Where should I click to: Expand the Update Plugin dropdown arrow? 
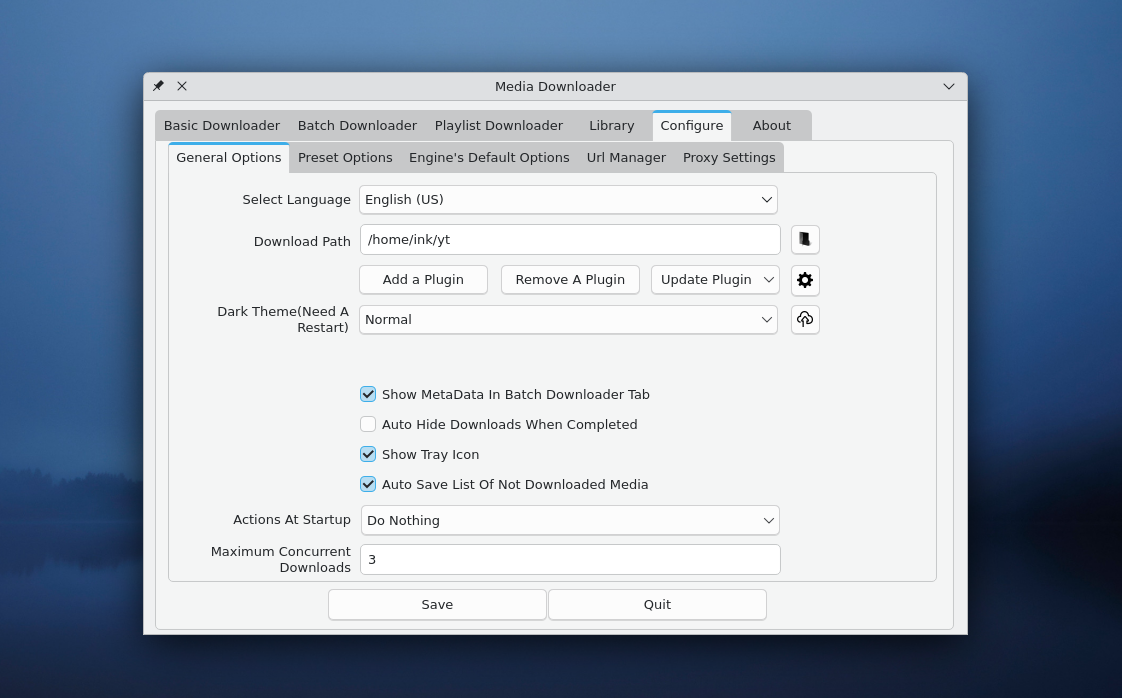tap(768, 279)
